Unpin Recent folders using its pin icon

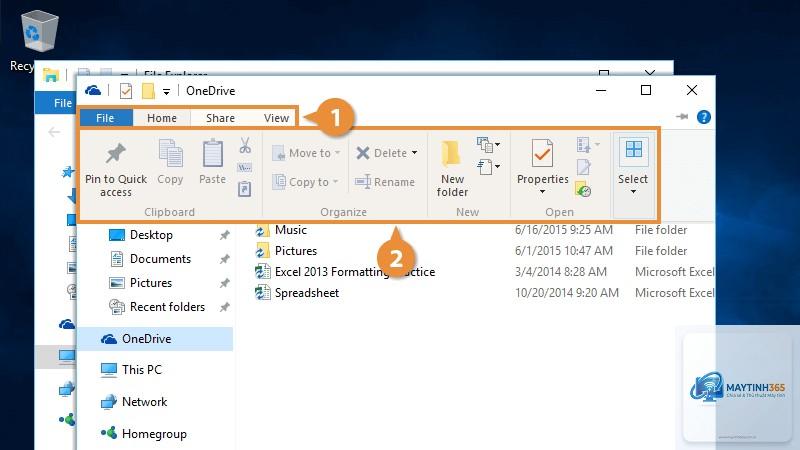pos(224,307)
